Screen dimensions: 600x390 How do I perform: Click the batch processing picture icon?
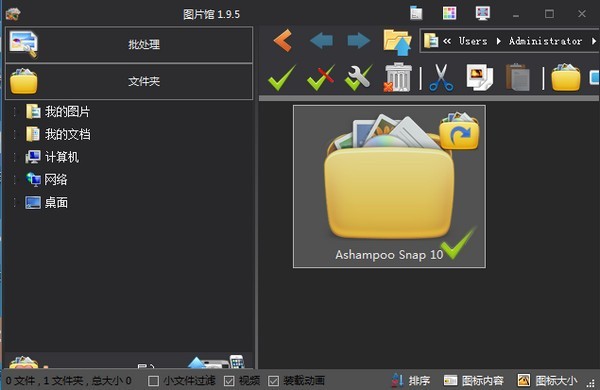[x=24, y=44]
